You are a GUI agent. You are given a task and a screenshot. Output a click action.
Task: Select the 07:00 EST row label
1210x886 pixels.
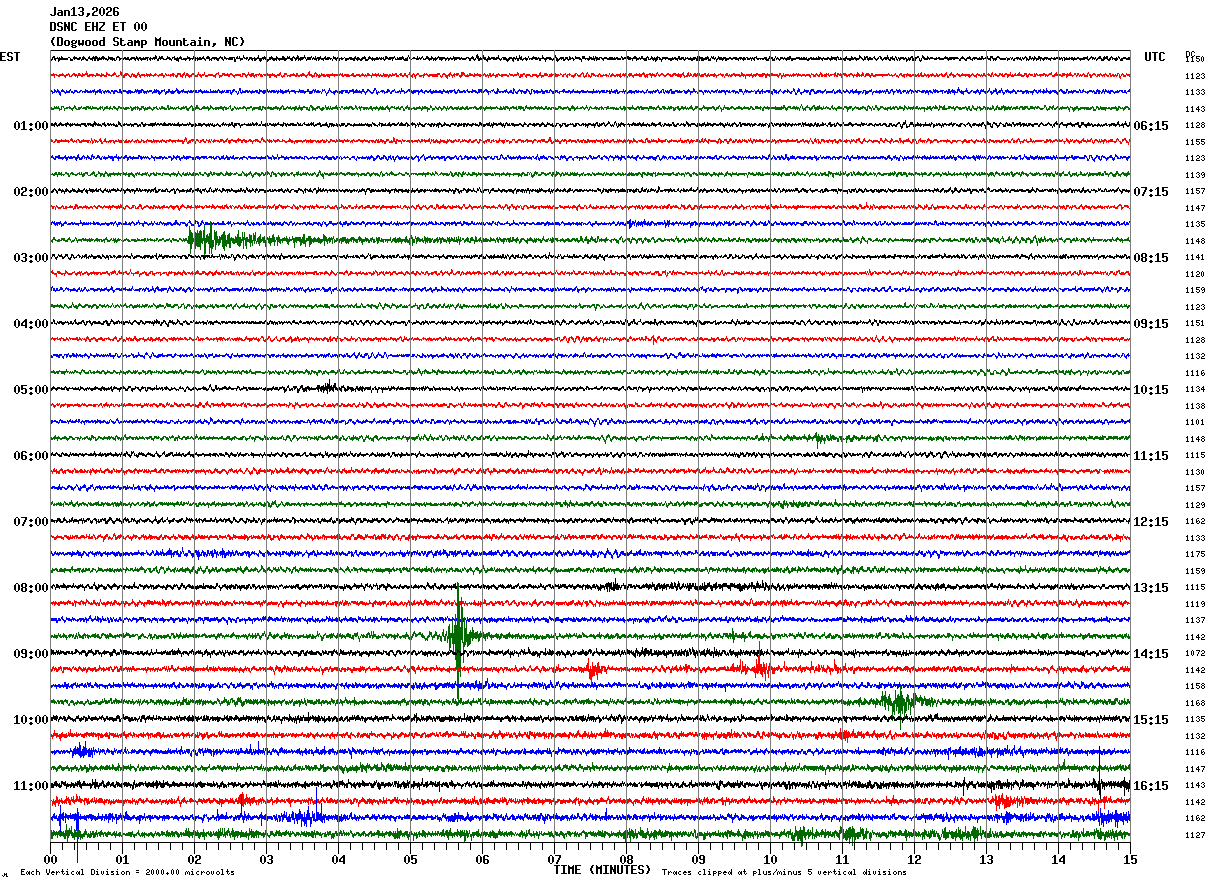point(31,522)
